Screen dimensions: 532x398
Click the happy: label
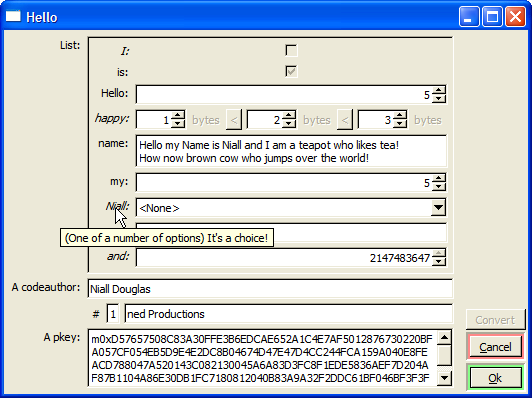[112, 118]
